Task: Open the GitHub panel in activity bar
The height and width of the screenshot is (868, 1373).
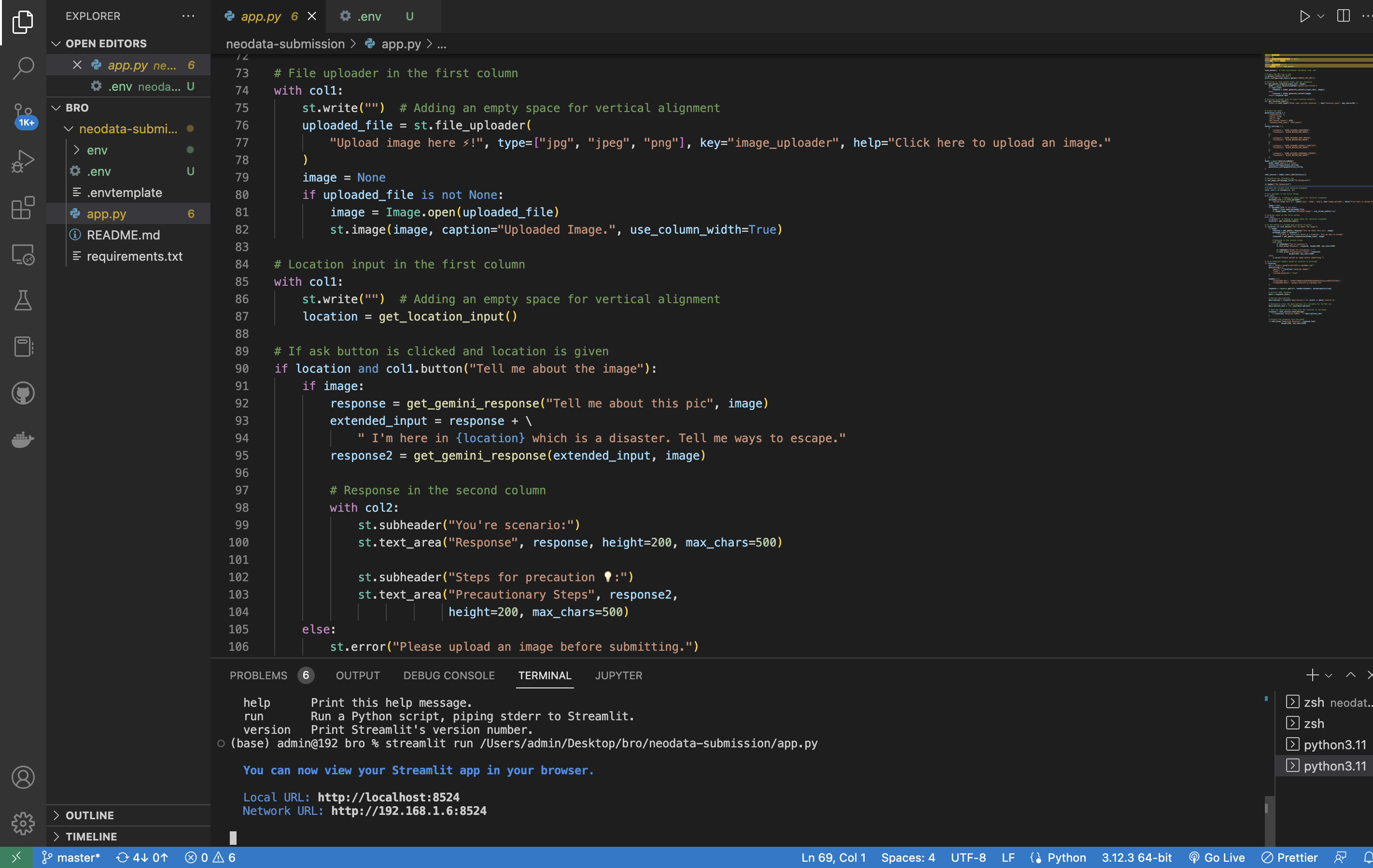Action: point(23,393)
